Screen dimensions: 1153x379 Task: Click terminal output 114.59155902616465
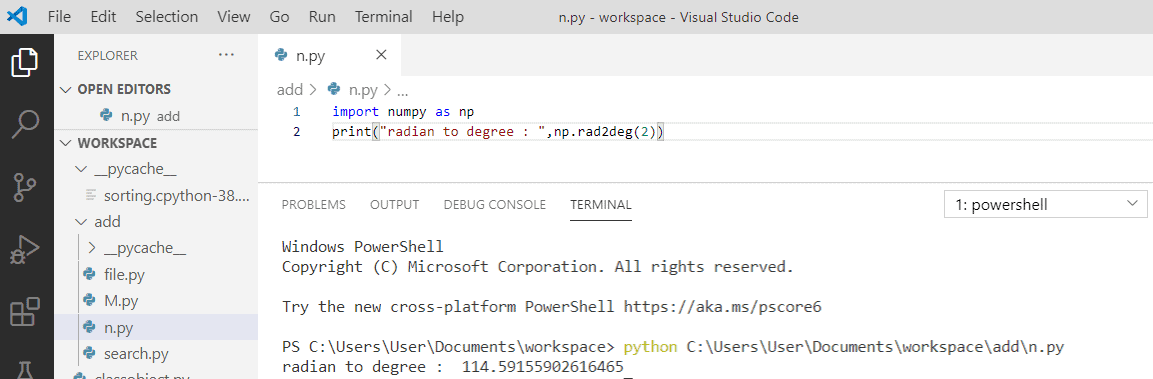543,366
